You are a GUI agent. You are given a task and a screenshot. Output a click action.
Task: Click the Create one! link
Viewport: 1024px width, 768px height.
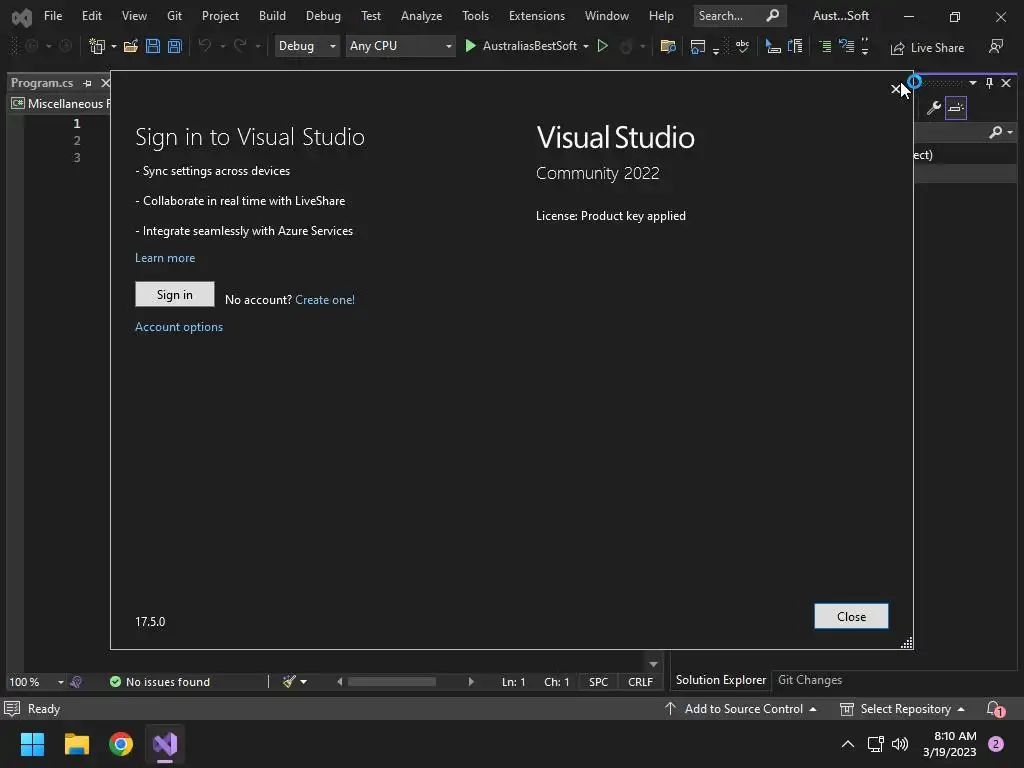[325, 300]
